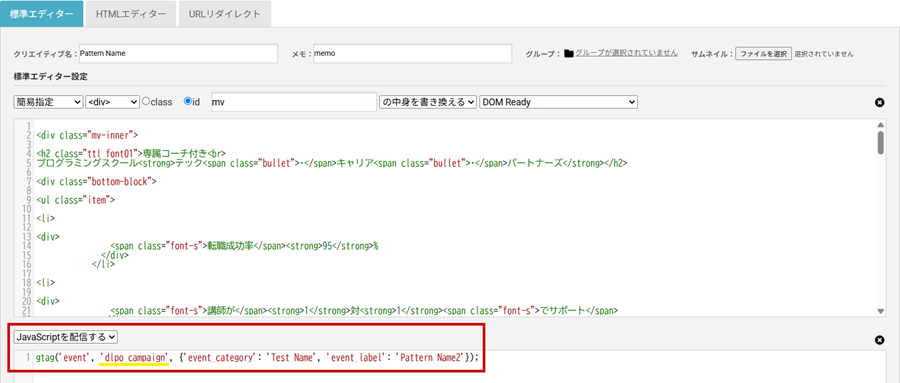The height and width of the screenshot is (383, 900).
Task: Select the id radio button
Action: pyautogui.click(x=187, y=101)
